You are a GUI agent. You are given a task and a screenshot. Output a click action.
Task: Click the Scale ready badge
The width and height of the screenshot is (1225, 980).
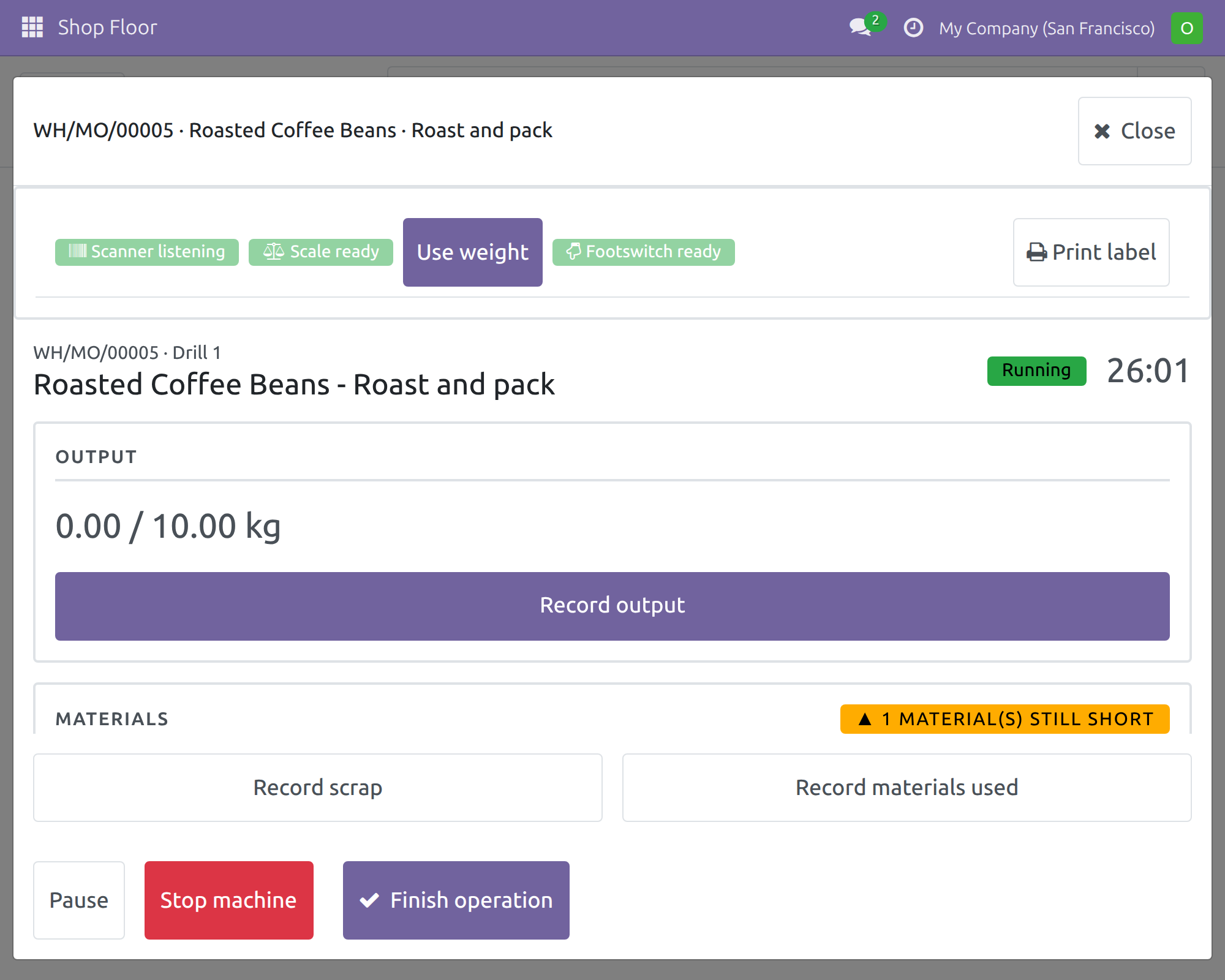pyautogui.click(x=321, y=252)
